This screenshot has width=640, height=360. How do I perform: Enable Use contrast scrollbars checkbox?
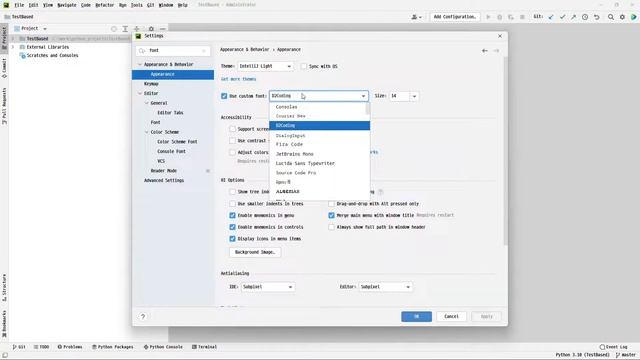click(x=233, y=140)
